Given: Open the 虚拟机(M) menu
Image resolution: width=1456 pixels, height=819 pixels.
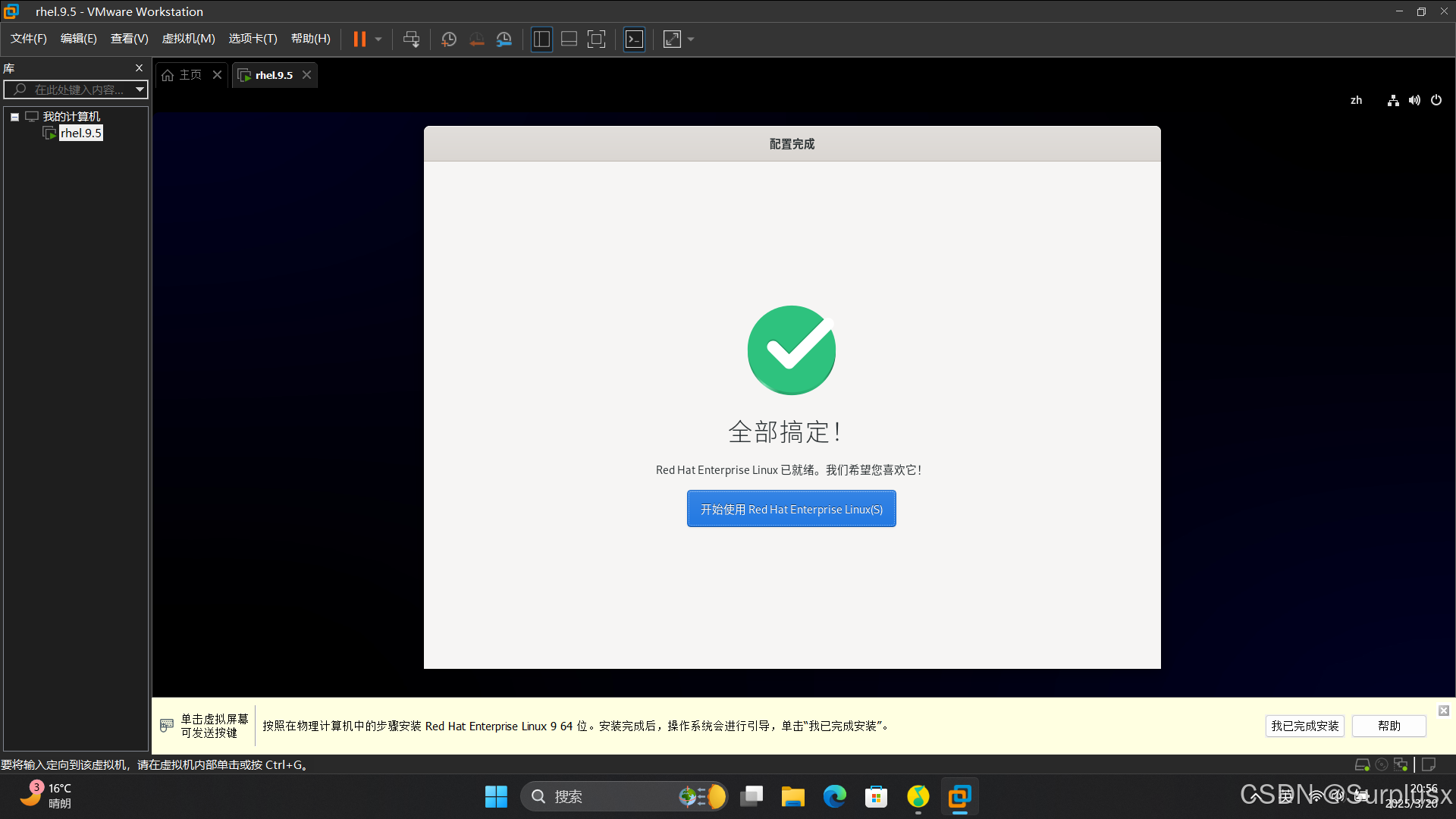Looking at the screenshot, I should [x=188, y=39].
